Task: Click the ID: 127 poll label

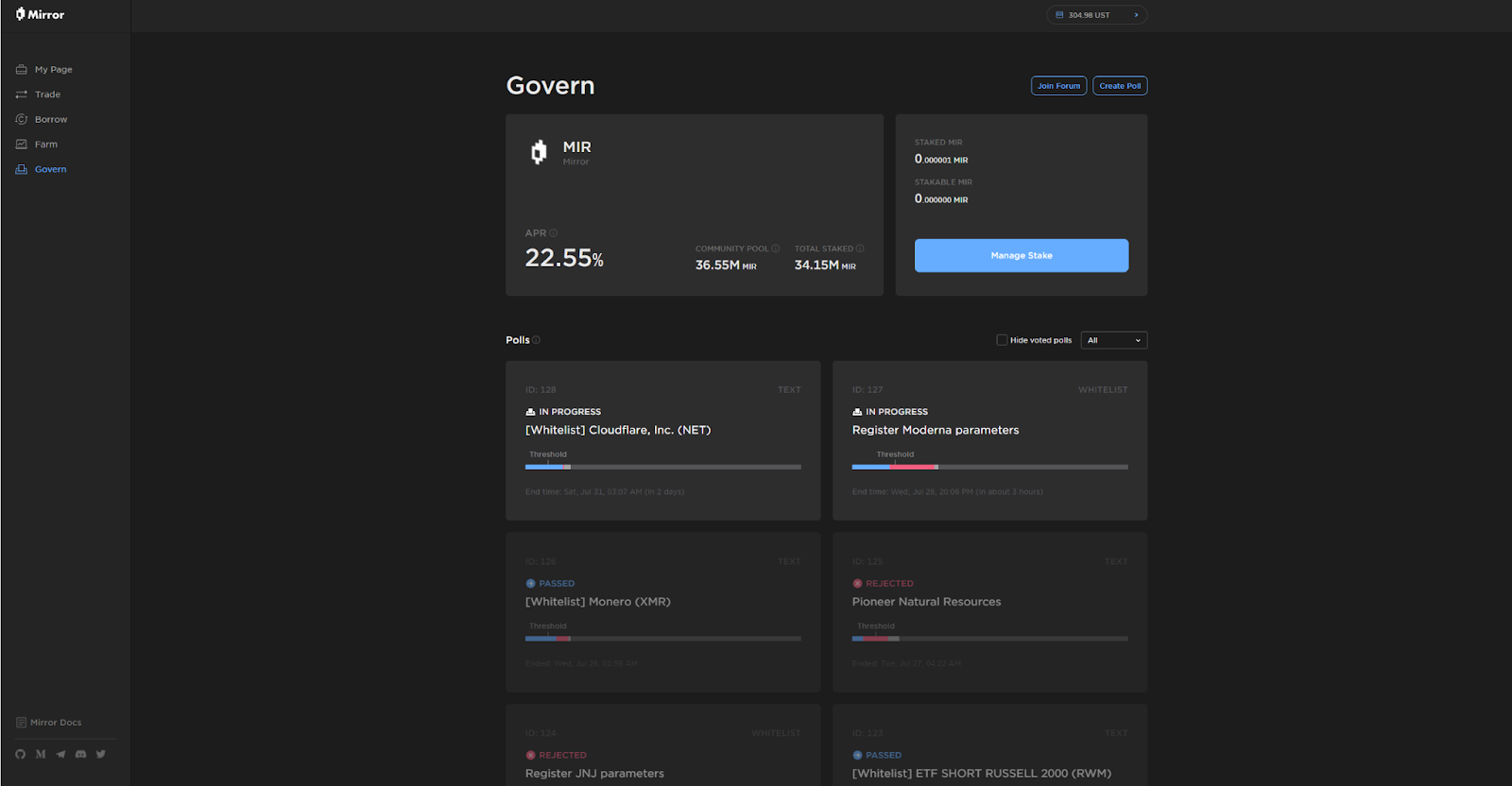Action: click(x=868, y=390)
